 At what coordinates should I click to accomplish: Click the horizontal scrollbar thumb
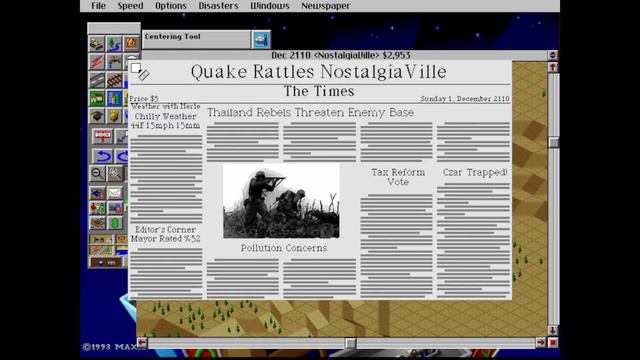[x=351, y=343]
